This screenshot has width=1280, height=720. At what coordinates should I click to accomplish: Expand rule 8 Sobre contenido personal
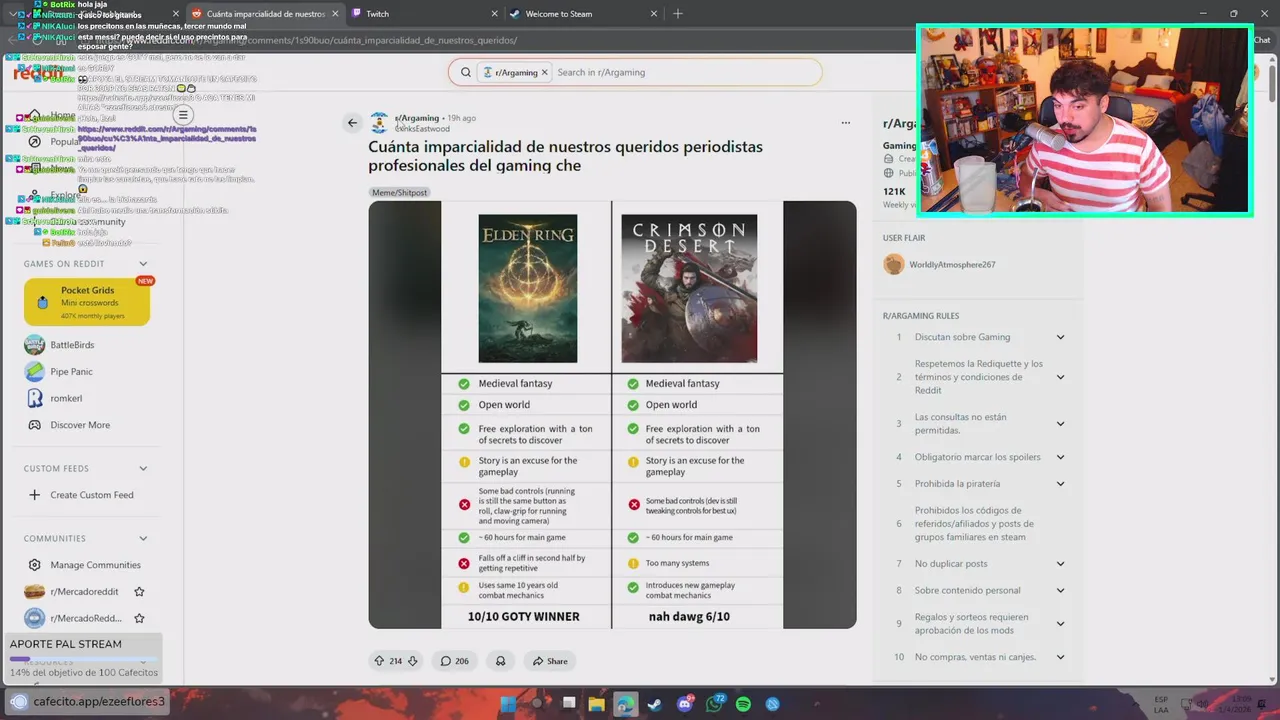click(1060, 590)
